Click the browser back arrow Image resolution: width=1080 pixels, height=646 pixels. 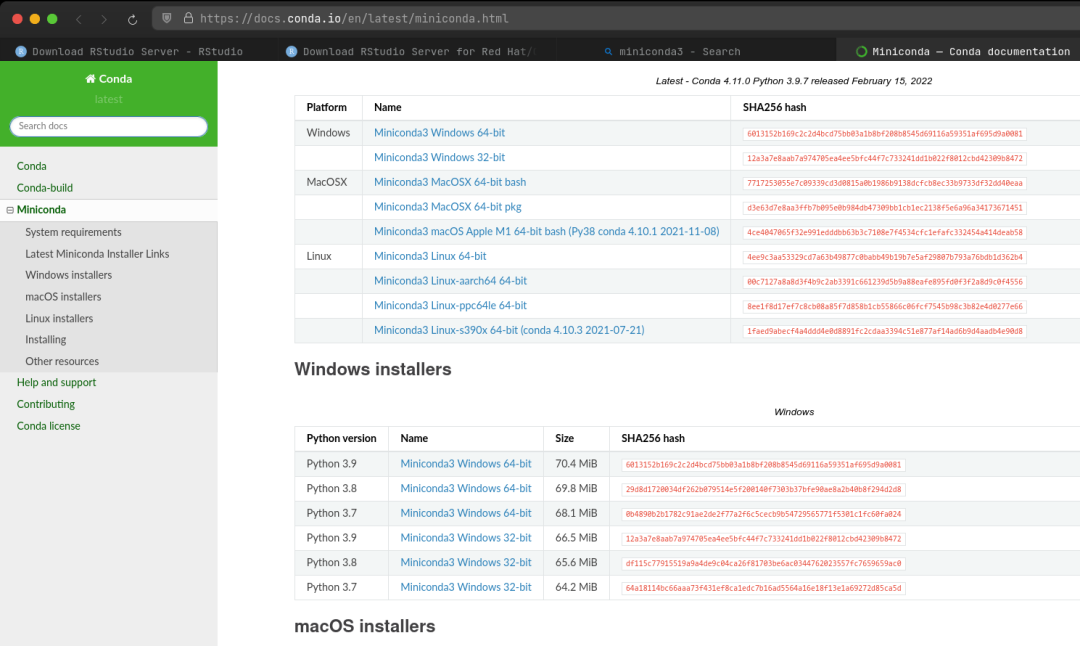pyautogui.click(x=79, y=19)
